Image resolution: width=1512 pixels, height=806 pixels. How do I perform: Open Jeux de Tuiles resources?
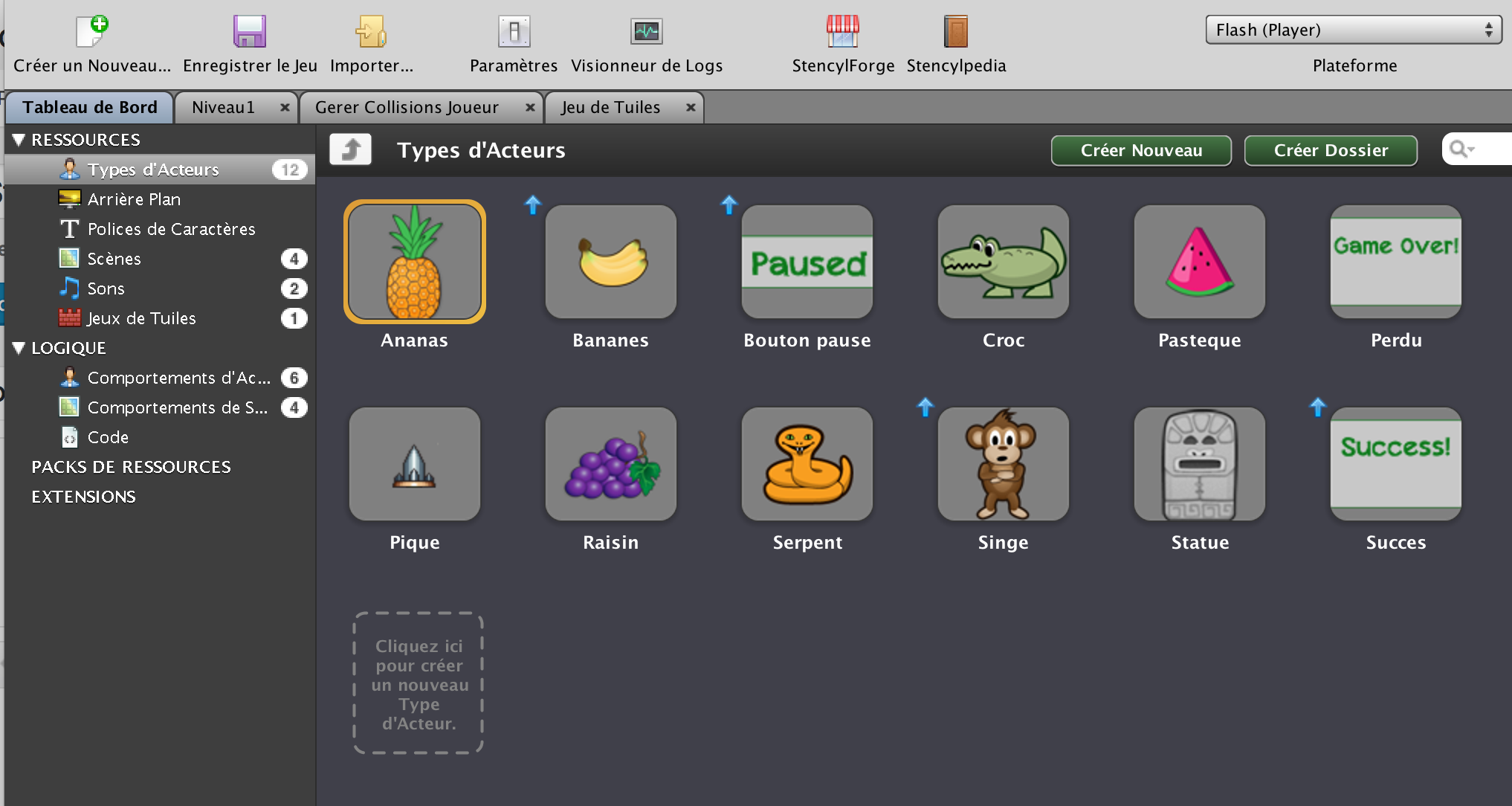click(x=140, y=318)
